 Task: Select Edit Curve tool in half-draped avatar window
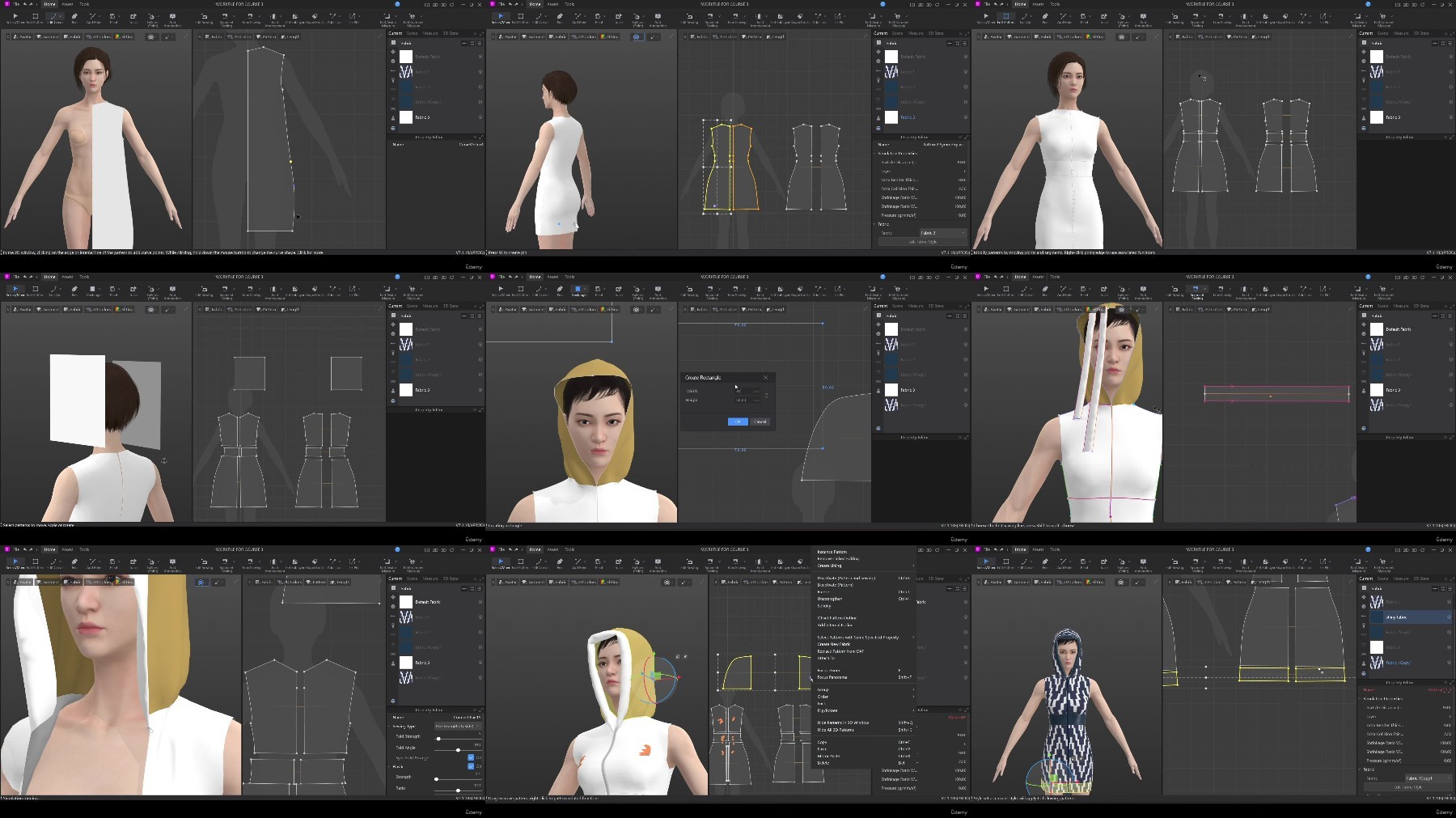(53, 18)
